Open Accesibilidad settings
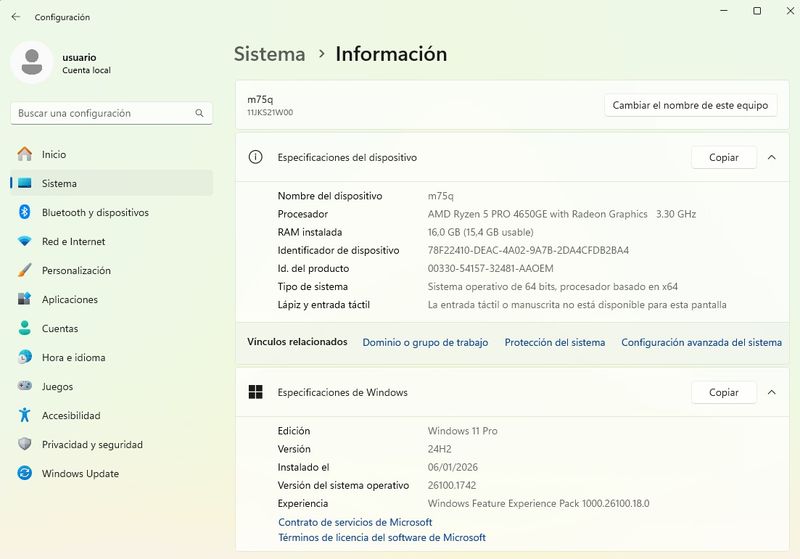 (x=112, y=415)
